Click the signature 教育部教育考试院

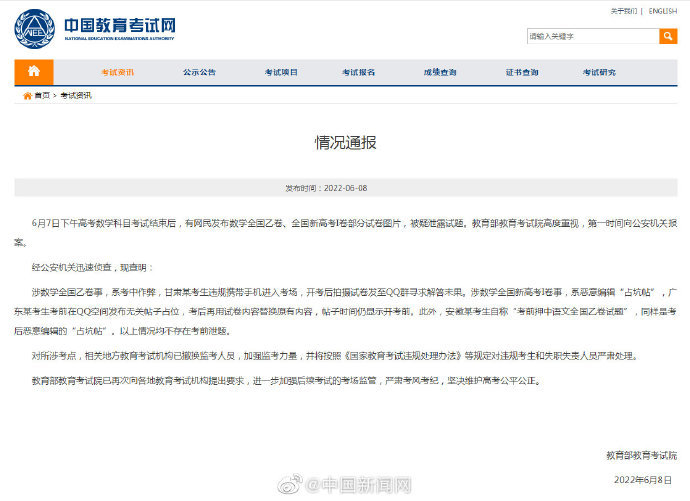pos(642,456)
